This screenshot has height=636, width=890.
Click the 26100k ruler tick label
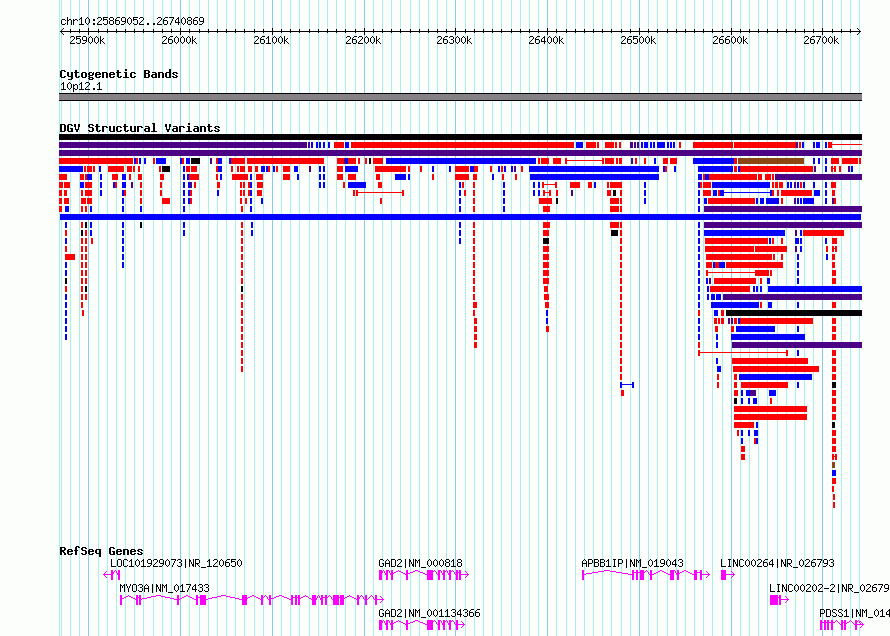point(271,40)
